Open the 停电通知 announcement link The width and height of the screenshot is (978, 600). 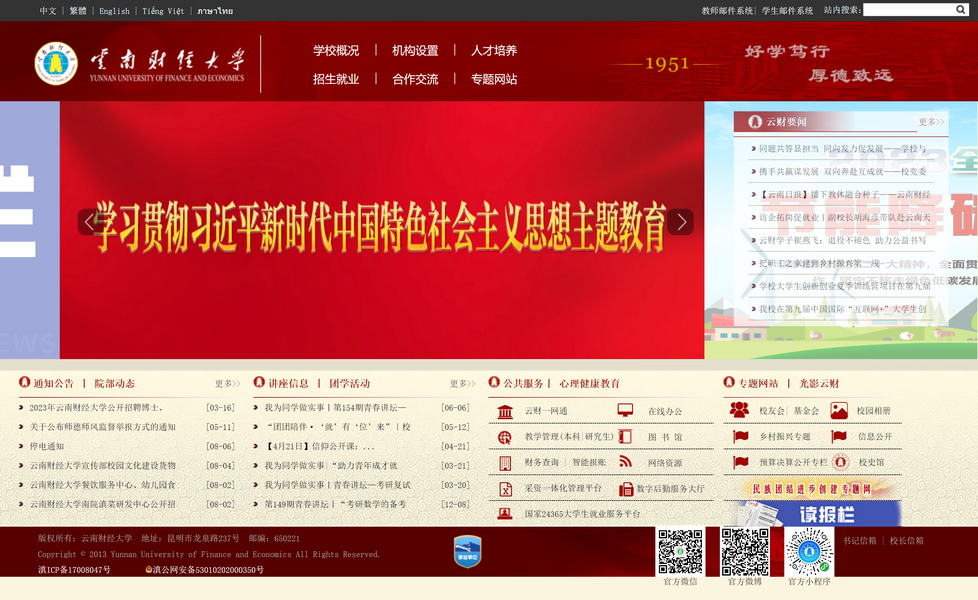(x=47, y=446)
